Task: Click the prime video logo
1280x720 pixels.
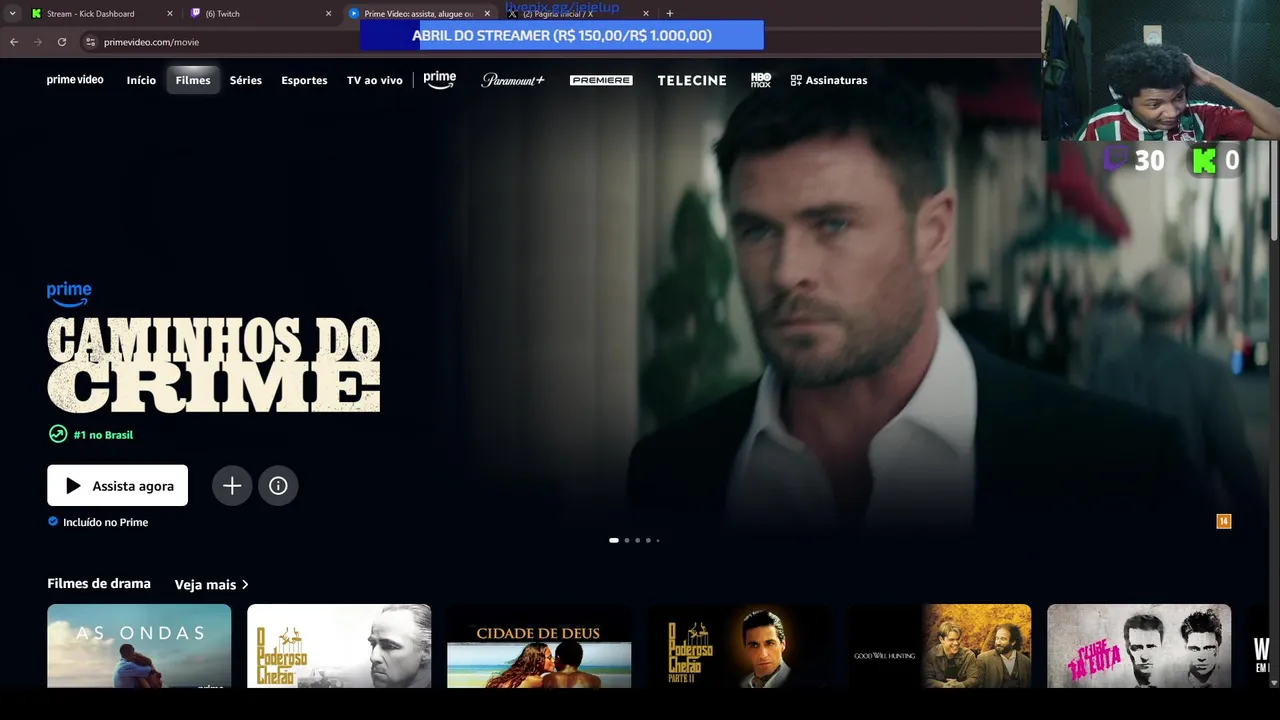Action: [75, 80]
